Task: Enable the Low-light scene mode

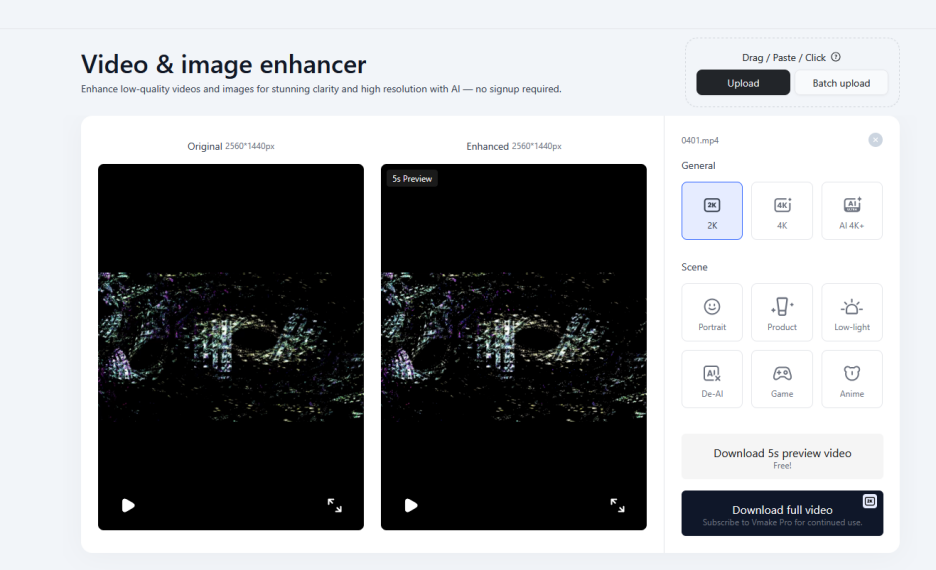Action: pyautogui.click(x=852, y=313)
